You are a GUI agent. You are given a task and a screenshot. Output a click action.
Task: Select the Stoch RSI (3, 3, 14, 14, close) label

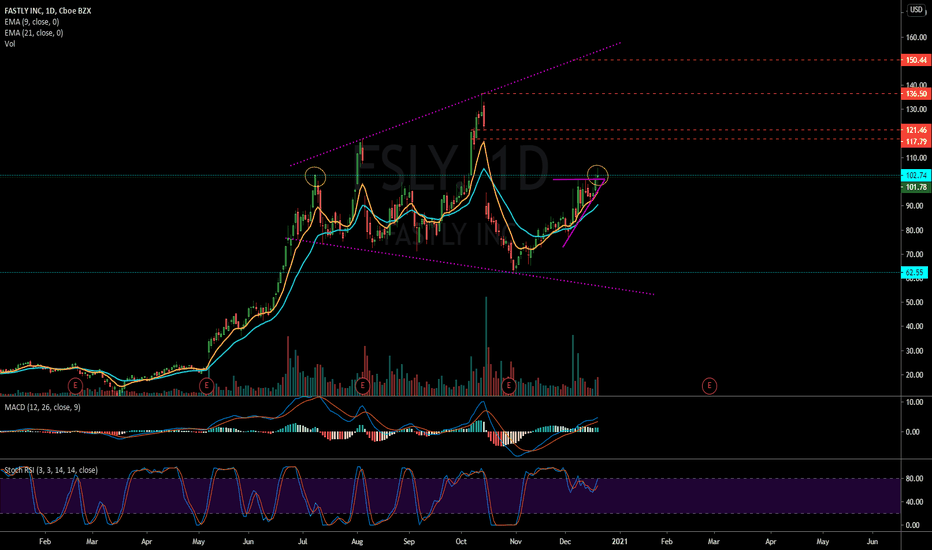[51, 470]
